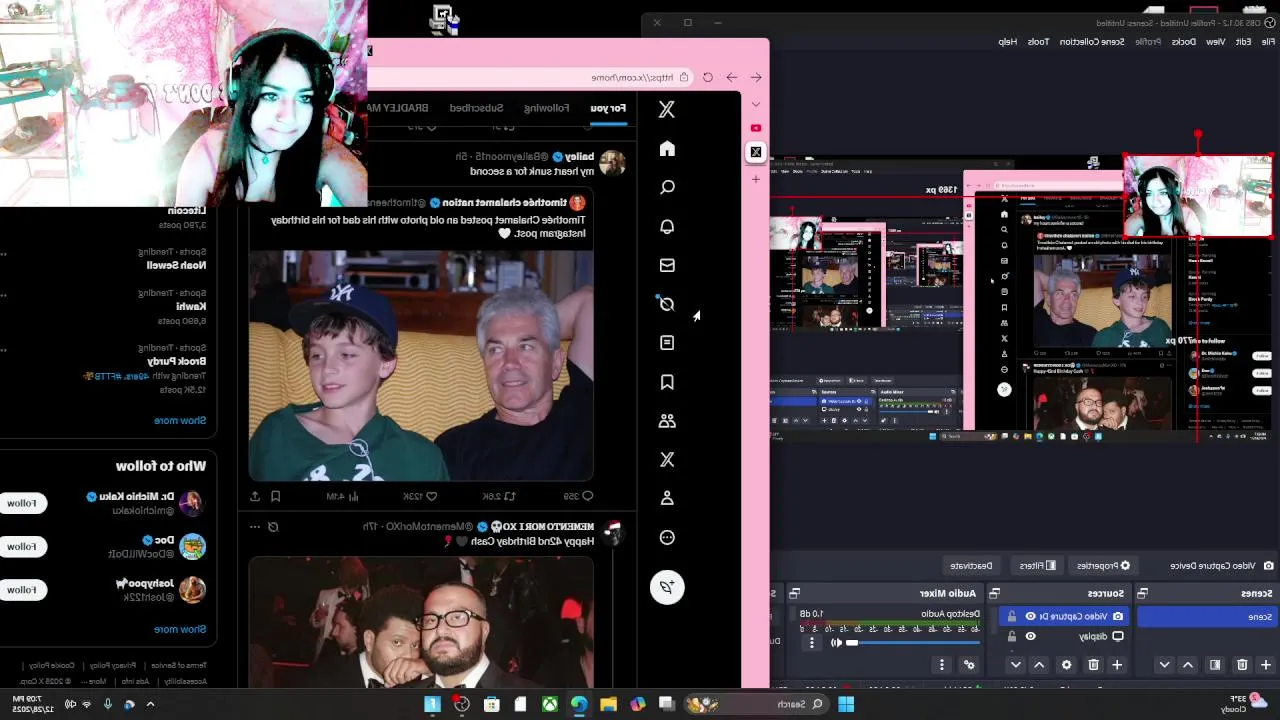1280x720 pixels.
Task: Click the OBS Filters button
Action: coord(1038,566)
